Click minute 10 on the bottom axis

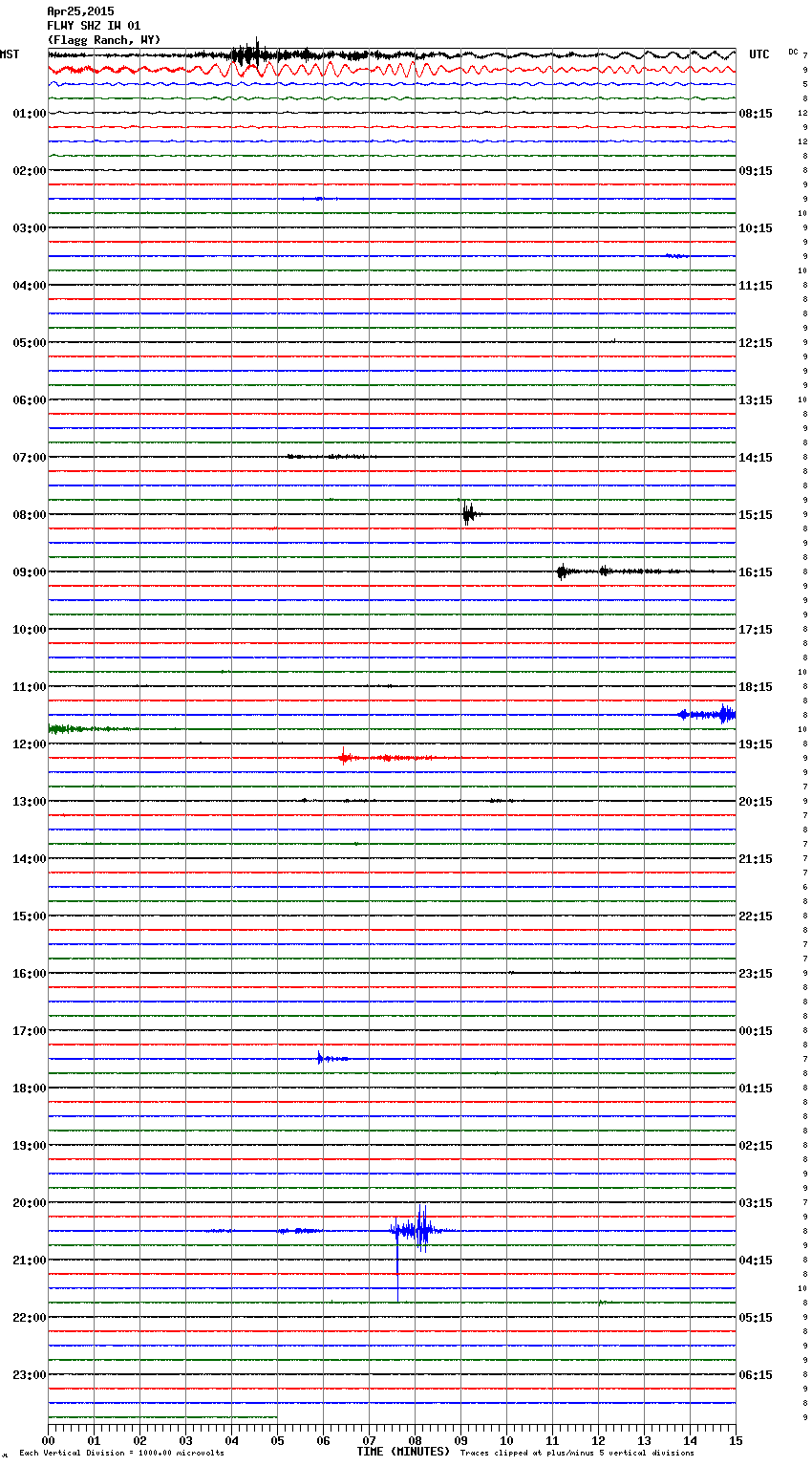(506, 1440)
